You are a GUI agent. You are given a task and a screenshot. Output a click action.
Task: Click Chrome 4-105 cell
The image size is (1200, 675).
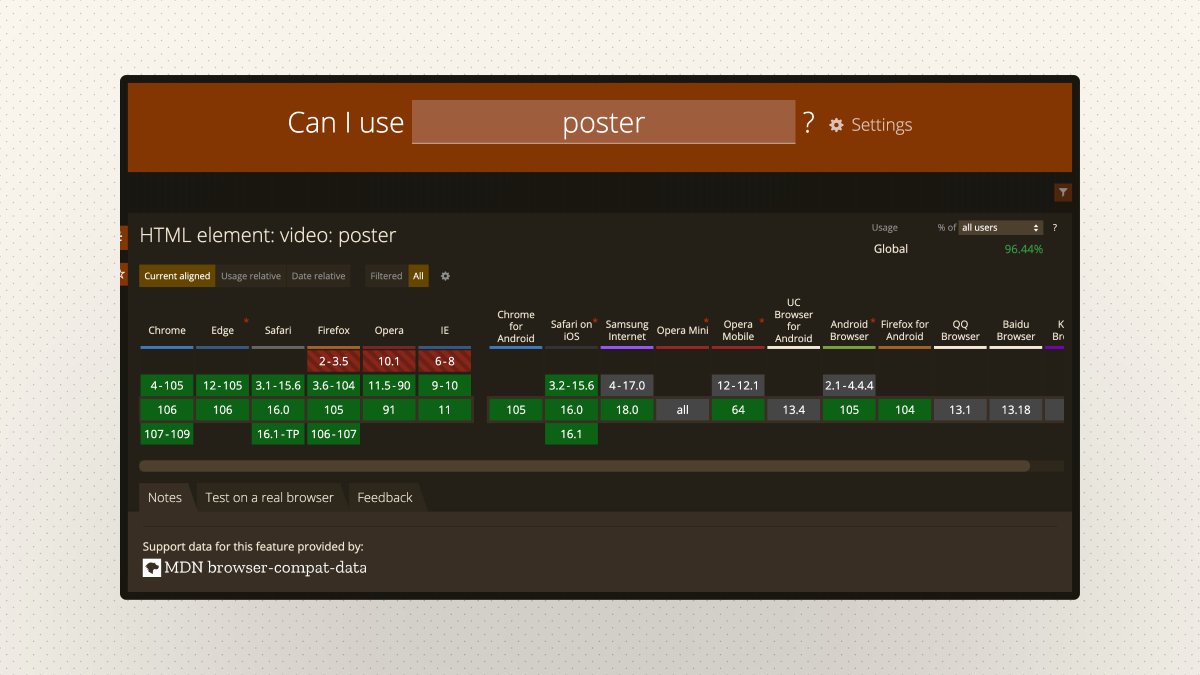point(167,385)
